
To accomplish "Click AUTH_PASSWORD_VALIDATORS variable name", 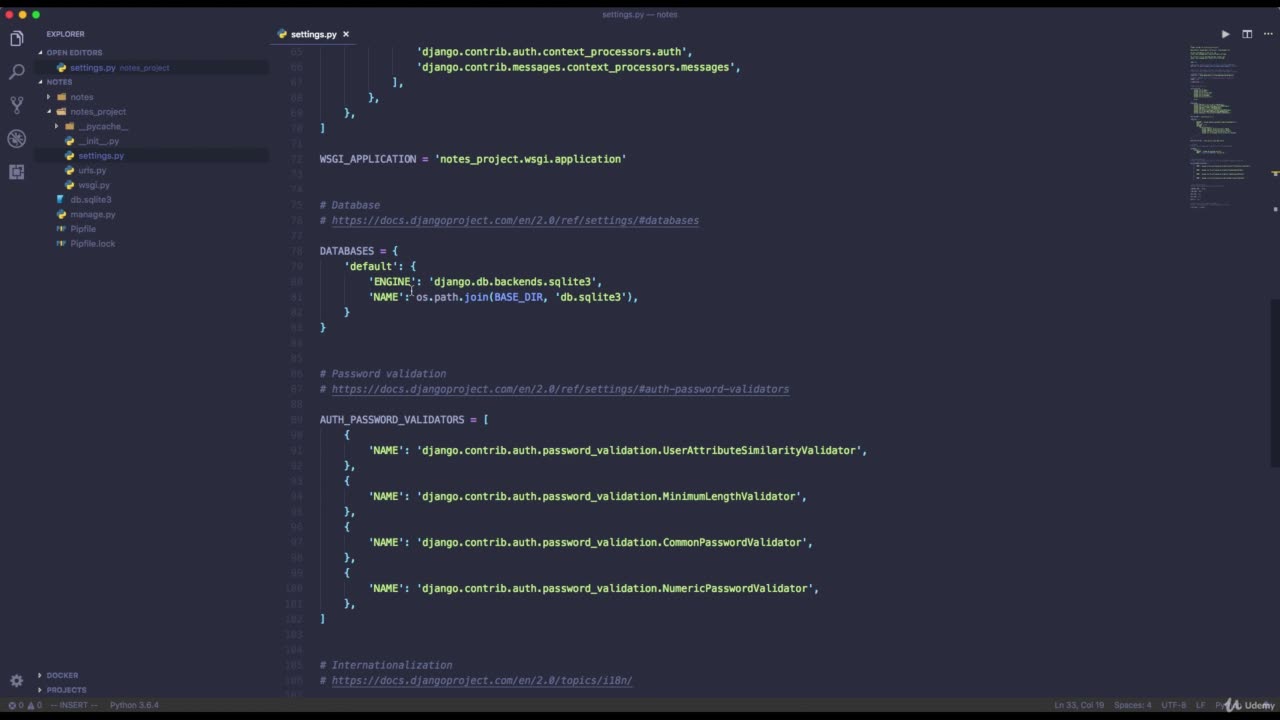I will pos(392,420).
